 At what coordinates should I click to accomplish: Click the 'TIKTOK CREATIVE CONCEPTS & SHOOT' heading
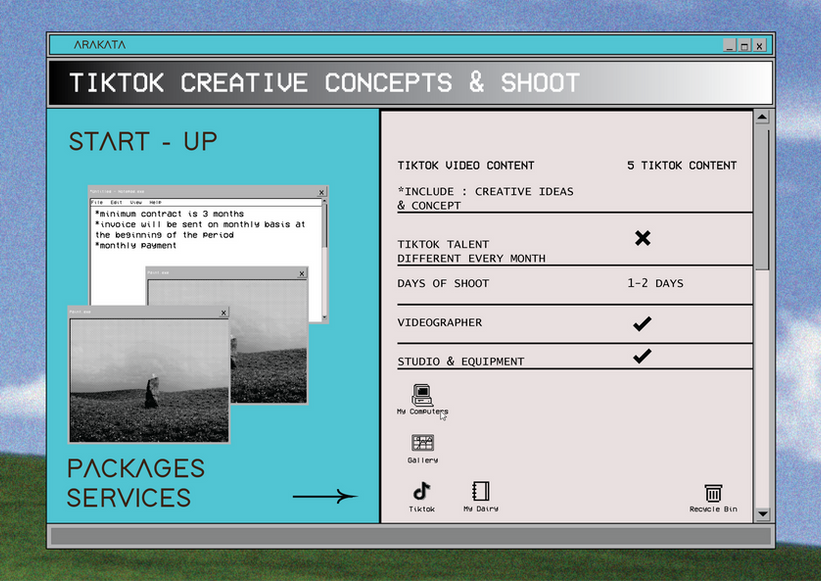click(325, 83)
